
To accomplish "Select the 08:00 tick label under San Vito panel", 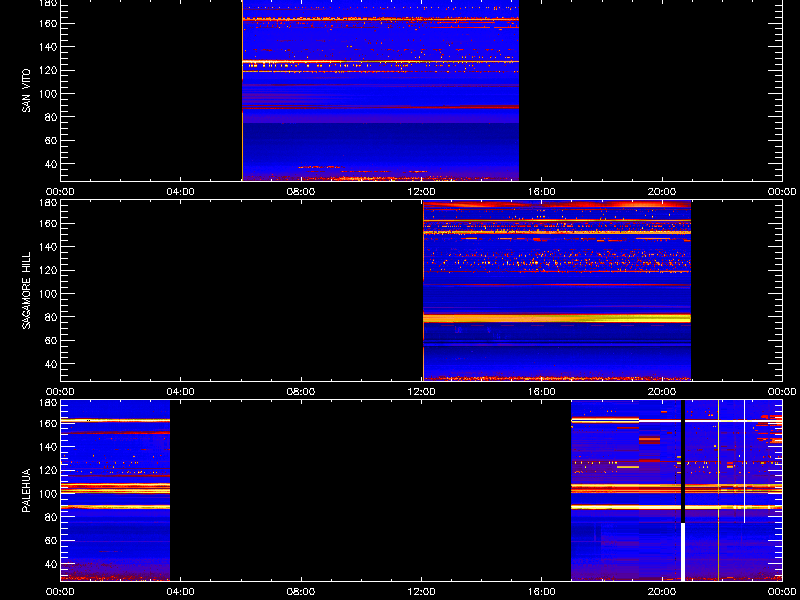I will click(x=301, y=192).
